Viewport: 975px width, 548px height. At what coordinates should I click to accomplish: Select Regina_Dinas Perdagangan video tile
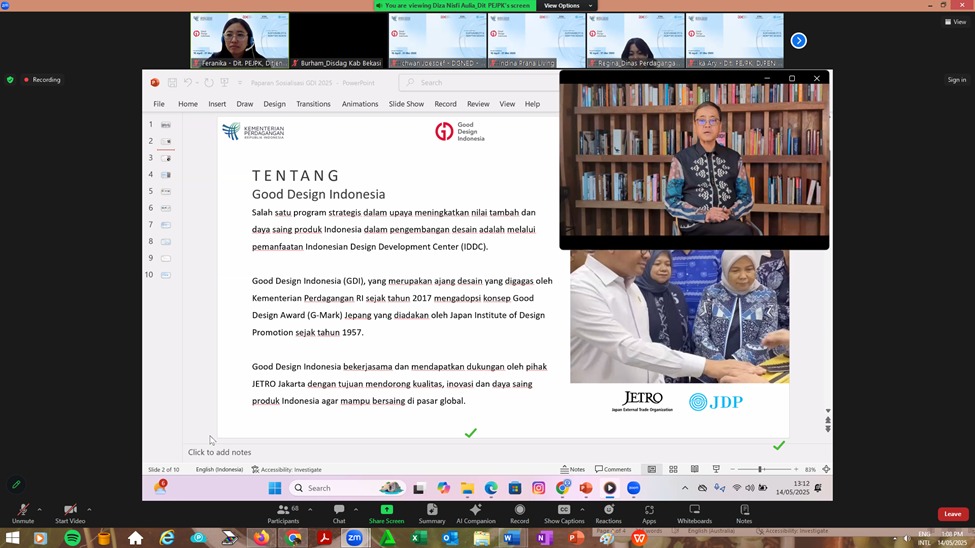click(x=635, y=40)
